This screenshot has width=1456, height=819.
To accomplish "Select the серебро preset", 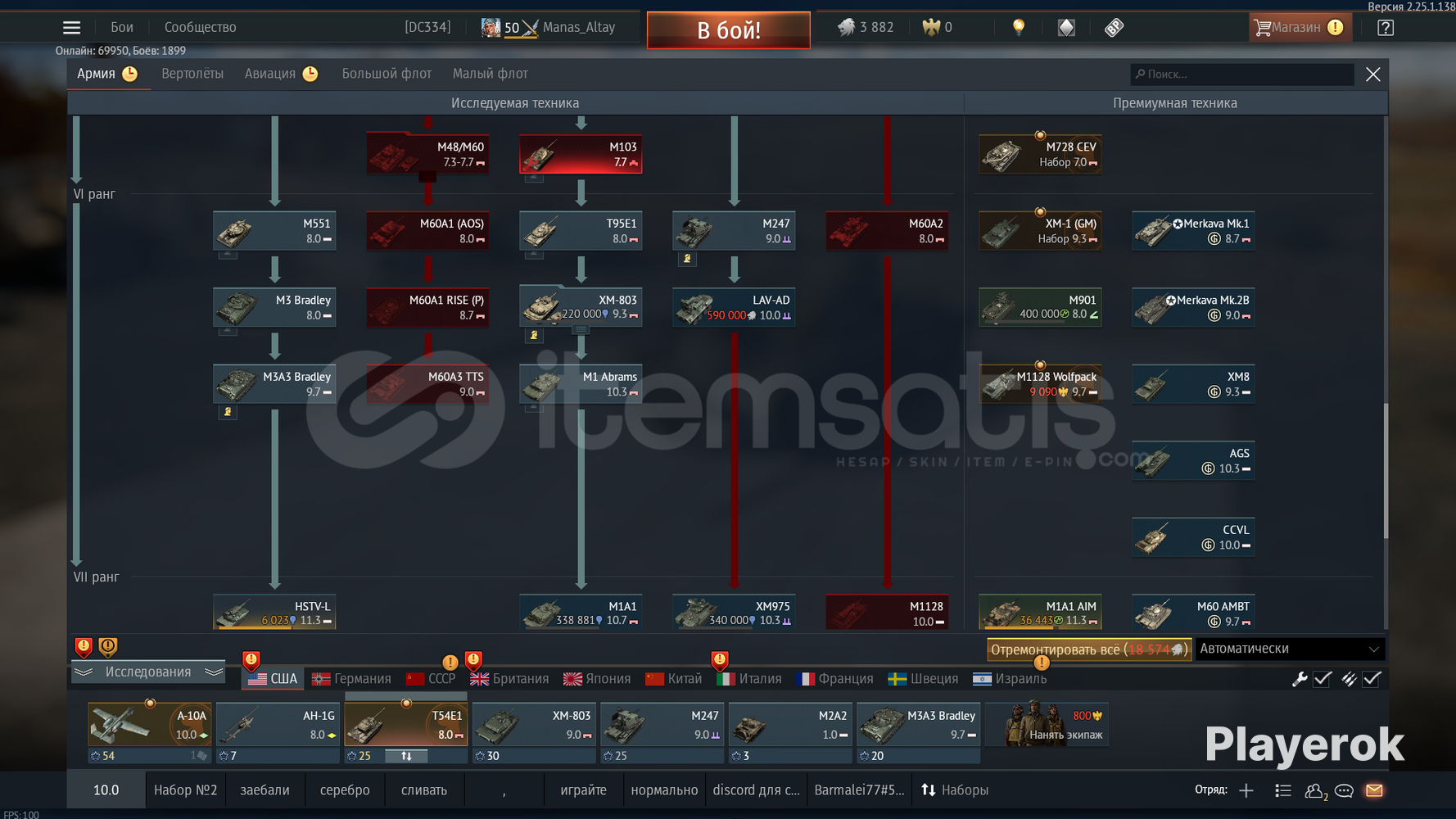I will [345, 790].
